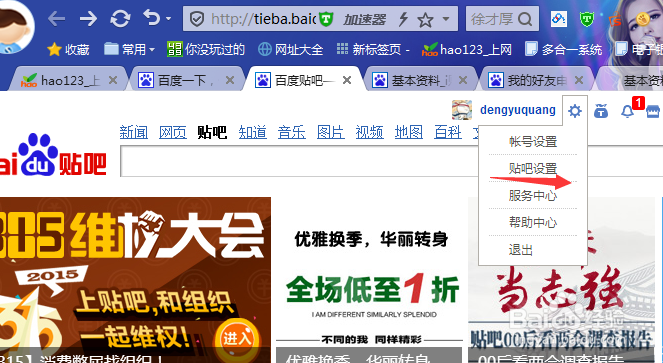
Task: Click the undo closed tab icon
Action: [151, 18]
